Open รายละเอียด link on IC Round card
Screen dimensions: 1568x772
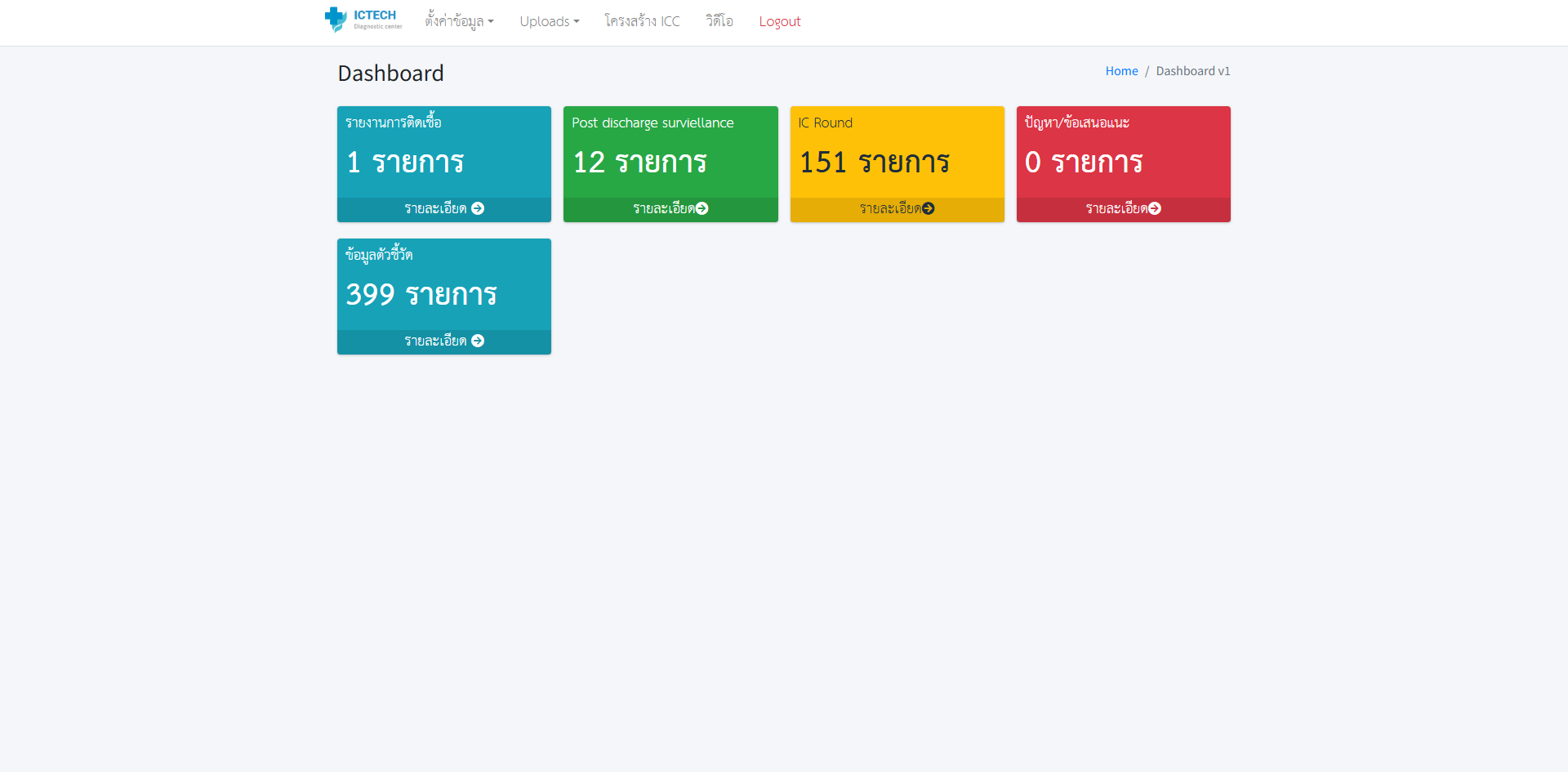pos(889,209)
